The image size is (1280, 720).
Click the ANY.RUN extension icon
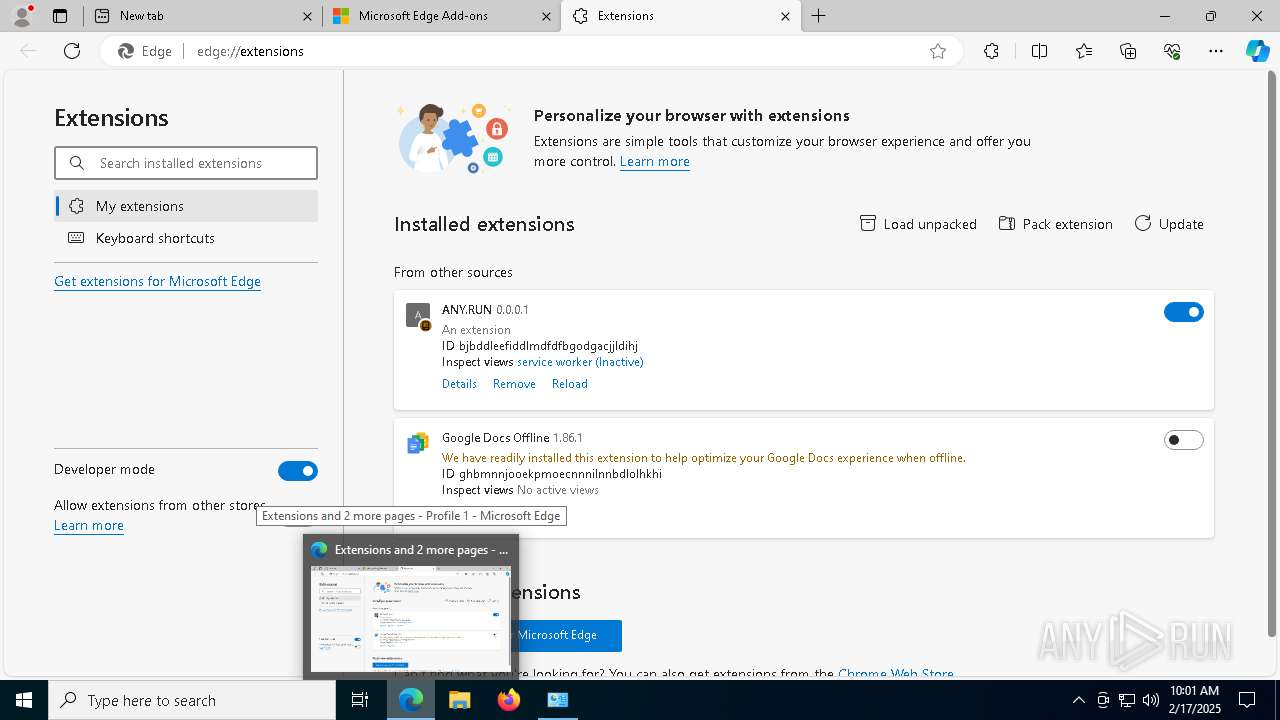418,316
